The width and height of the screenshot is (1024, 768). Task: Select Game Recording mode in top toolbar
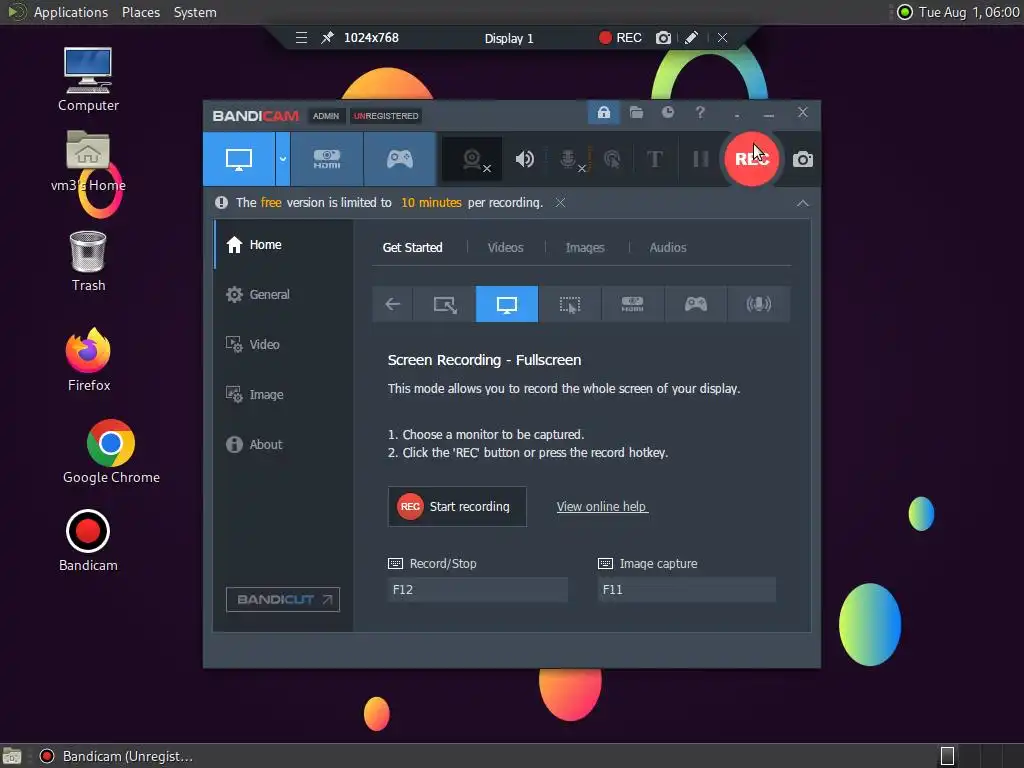(400, 159)
